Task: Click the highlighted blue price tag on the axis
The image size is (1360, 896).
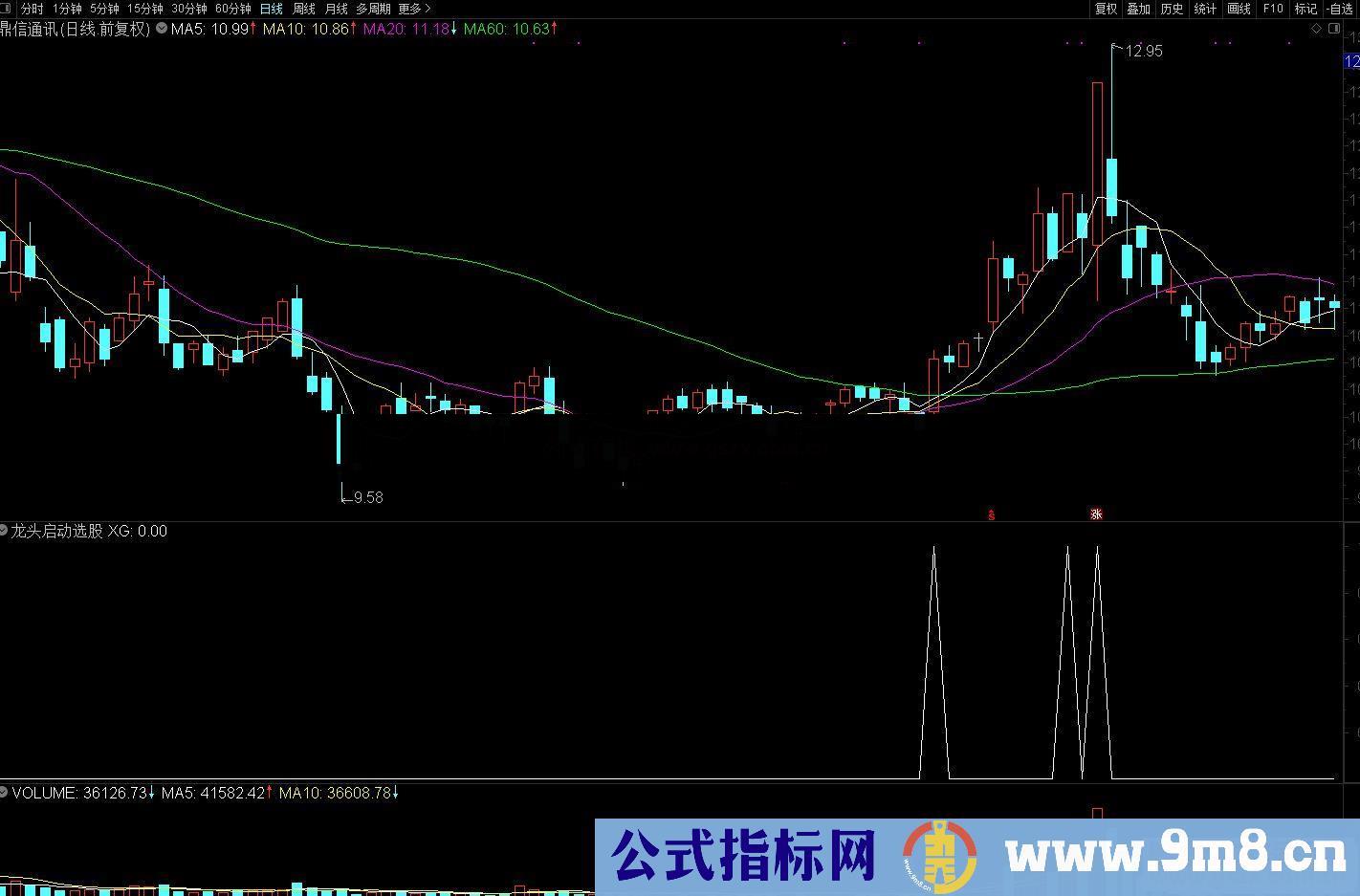Action: coord(1351,62)
